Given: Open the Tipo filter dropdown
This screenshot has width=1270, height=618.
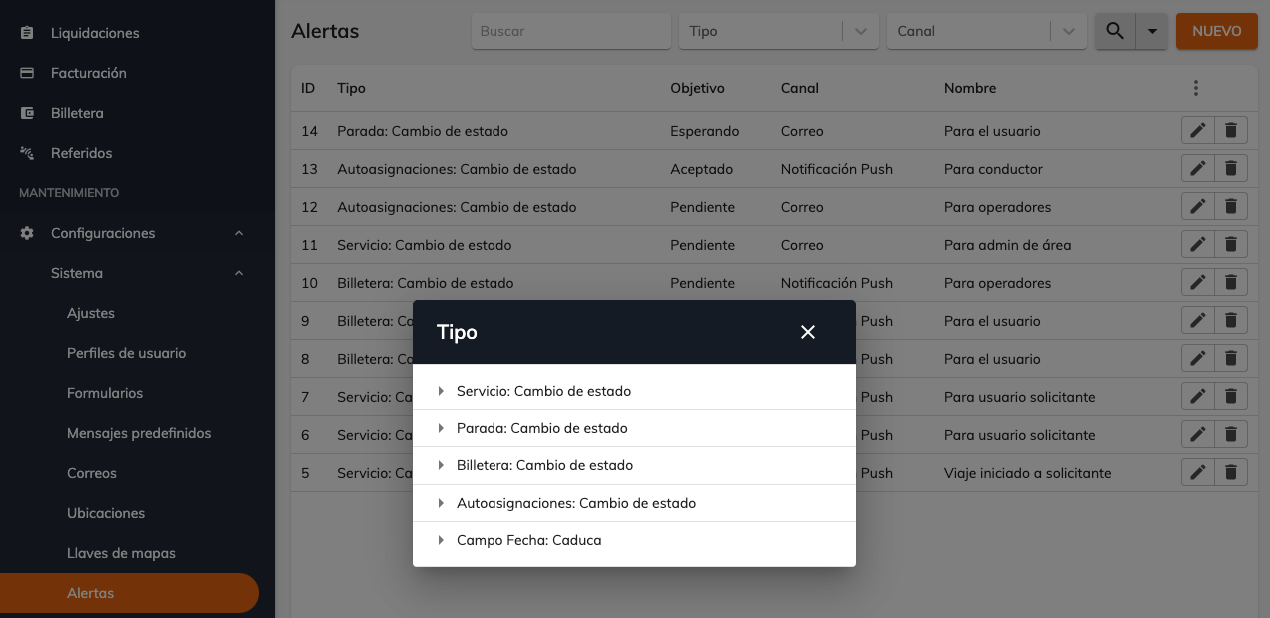Looking at the screenshot, I should 779,31.
